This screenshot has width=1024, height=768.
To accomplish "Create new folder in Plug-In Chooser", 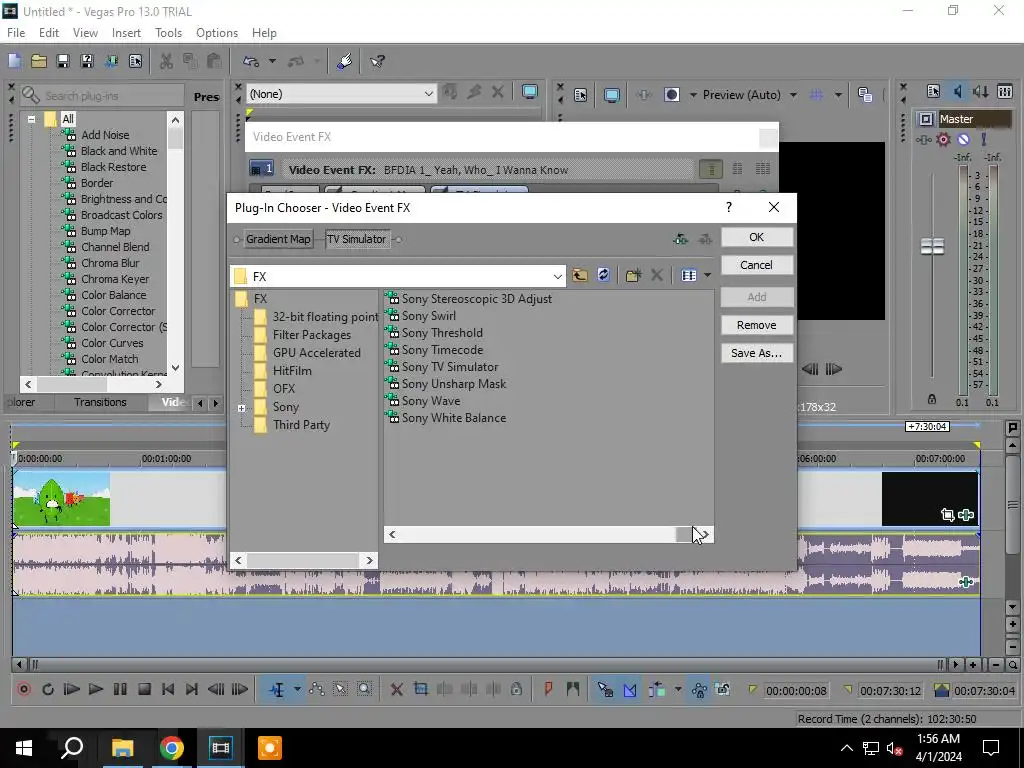I will click(633, 275).
